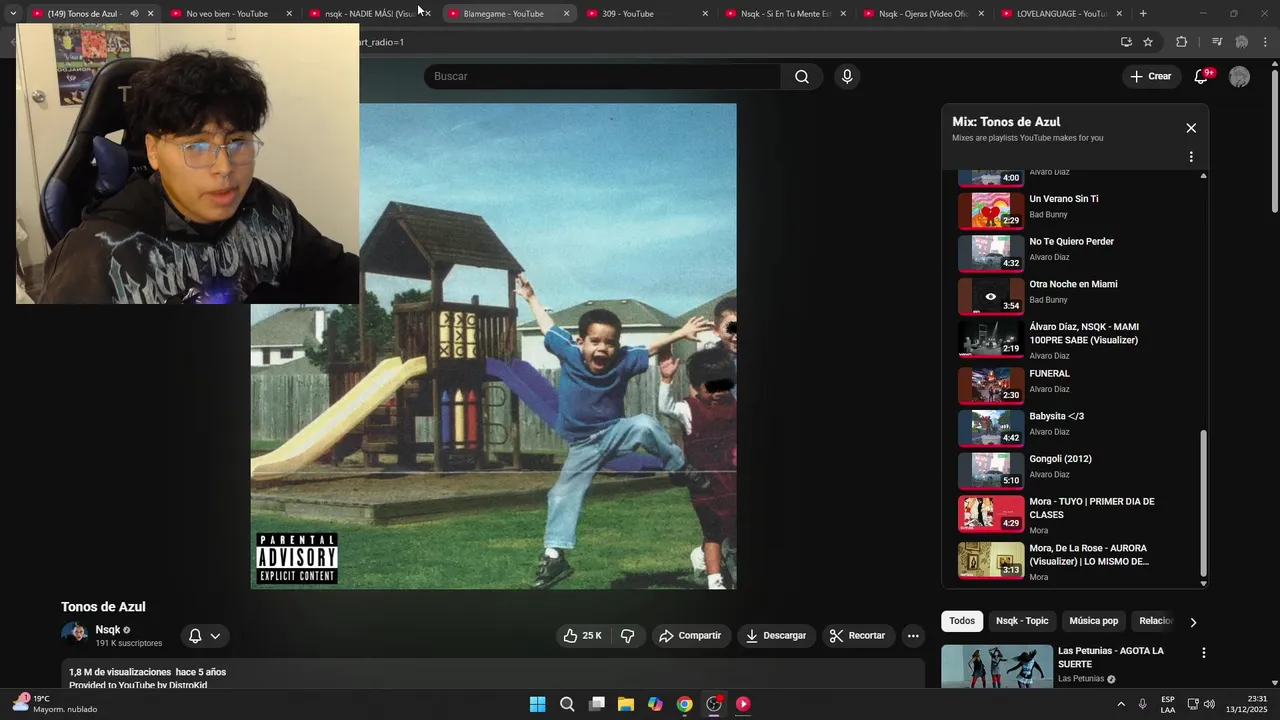Open Copilot app from taskbar

coord(655,704)
